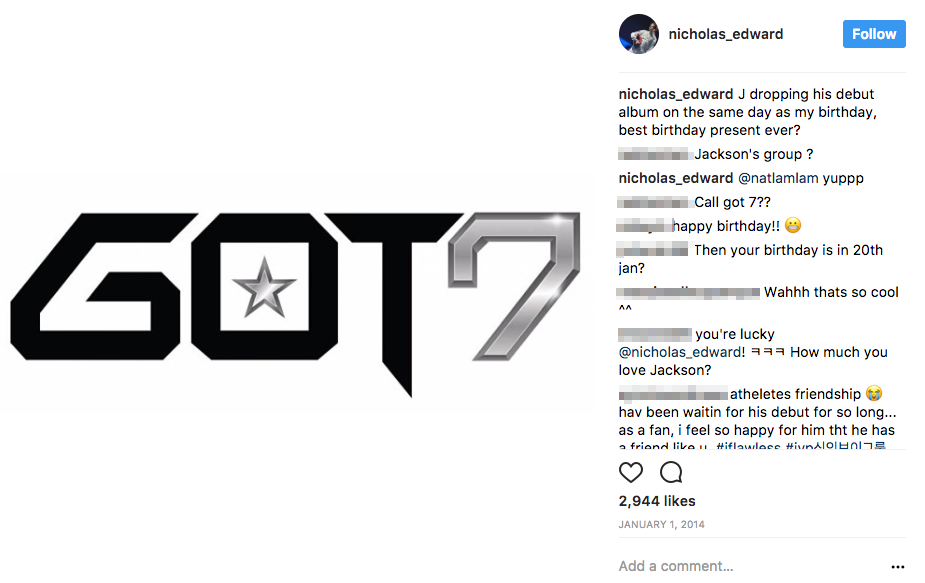Open nicholas_edward's profile picture avatar
The image size is (925, 583).
[x=639, y=34]
